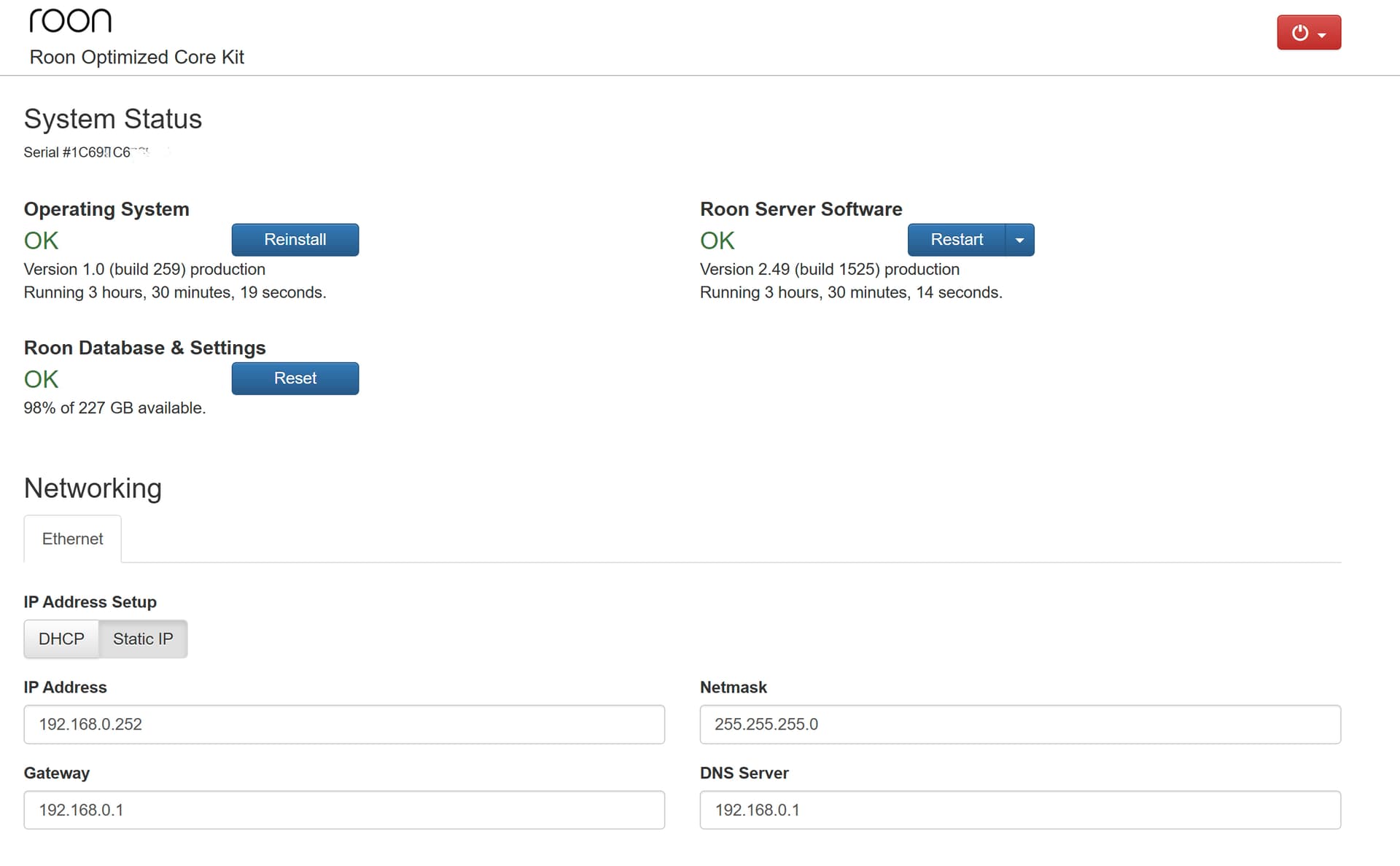Expand the Restart dropdown caret
The width and height of the screenshot is (1400, 866).
pos(1019,240)
